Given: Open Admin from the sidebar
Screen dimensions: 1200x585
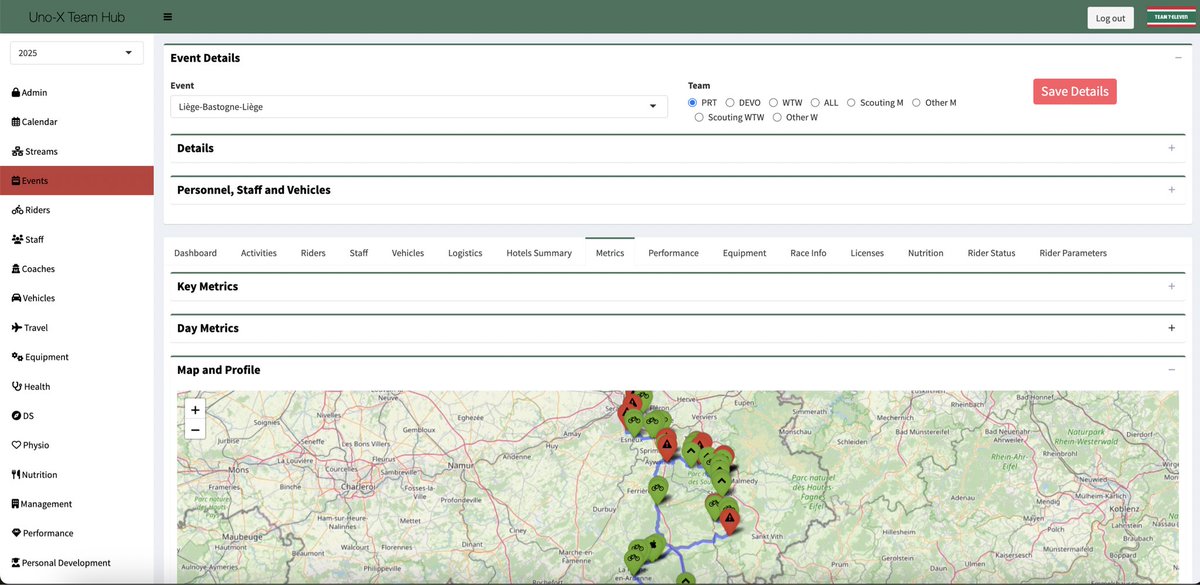Looking at the screenshot, I should pos(29,93).
